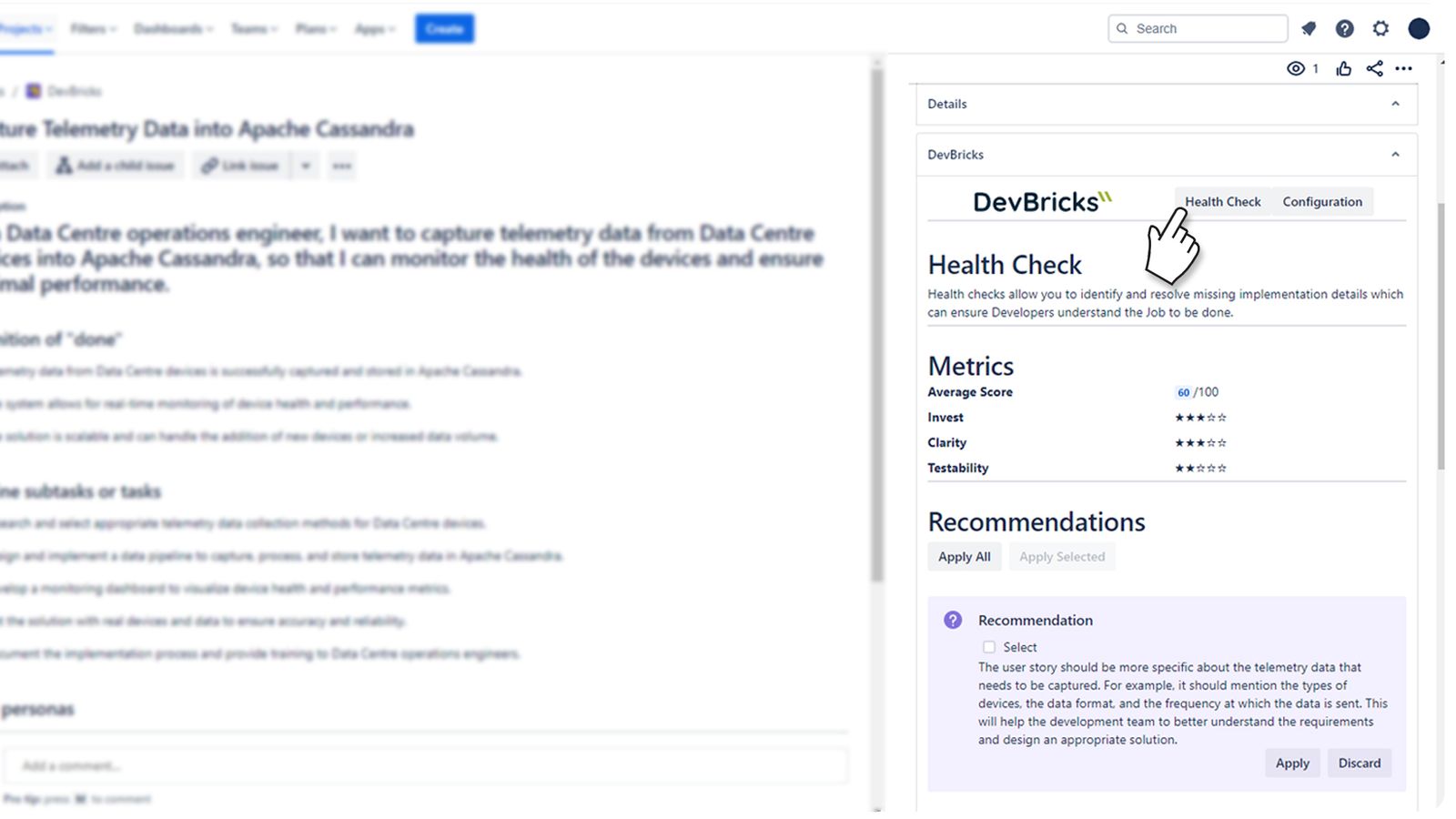Click the Metrics heading
The width and height of the screenshot is (1456, 819).
(x=970, y=366)
